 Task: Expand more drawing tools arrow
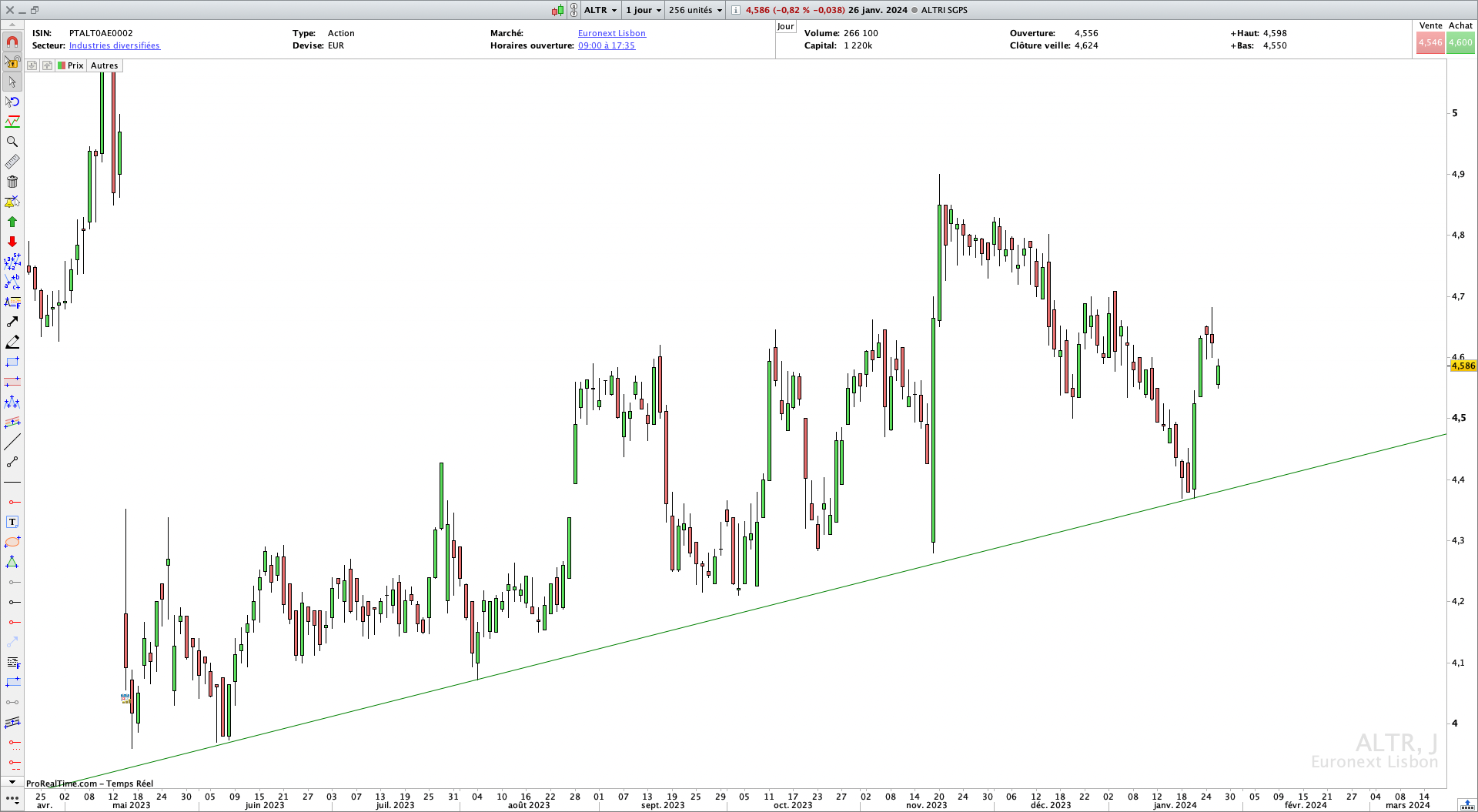(12, 782)
